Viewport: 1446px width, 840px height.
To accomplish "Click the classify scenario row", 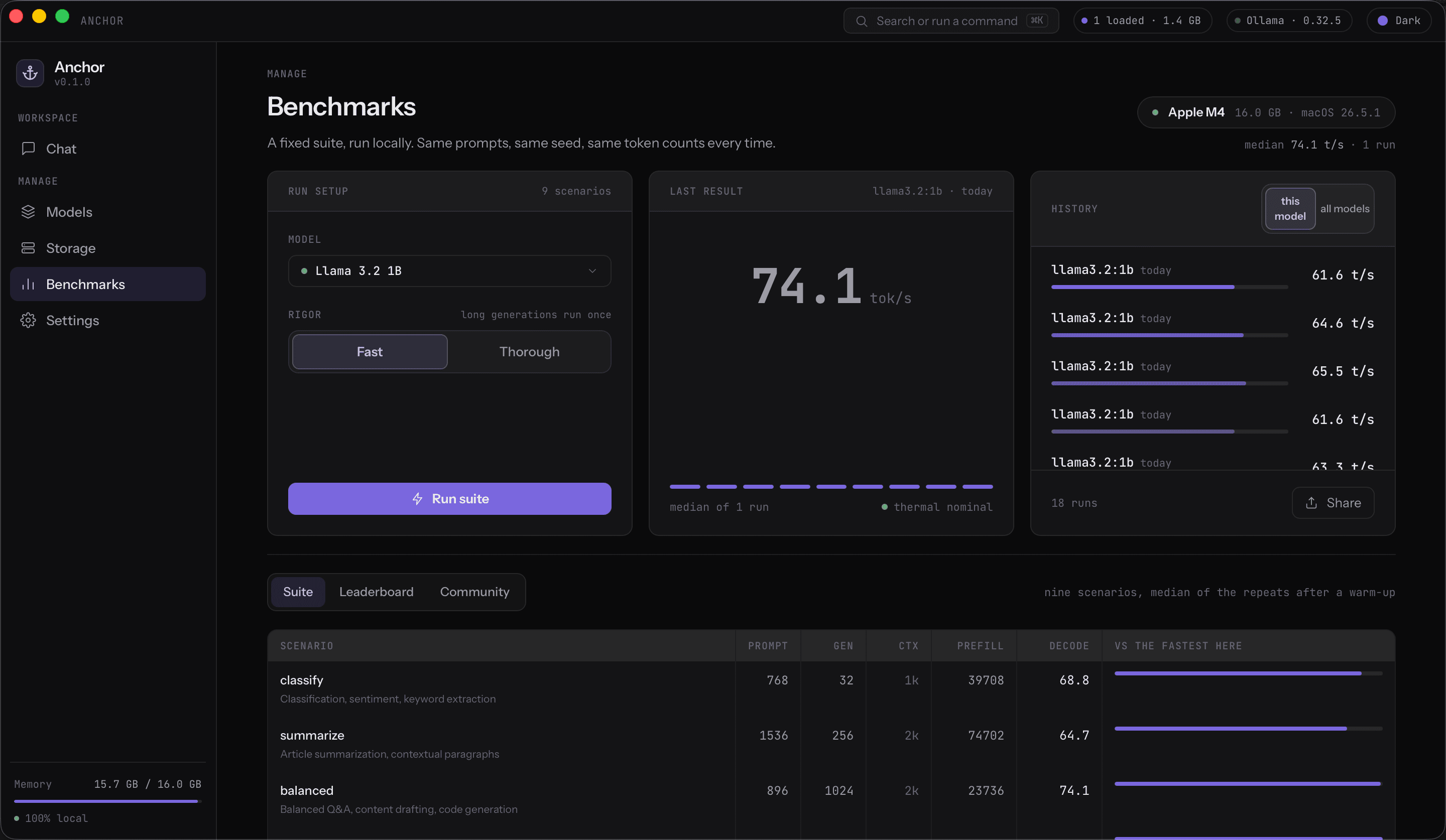I will [x=831, y=688].
